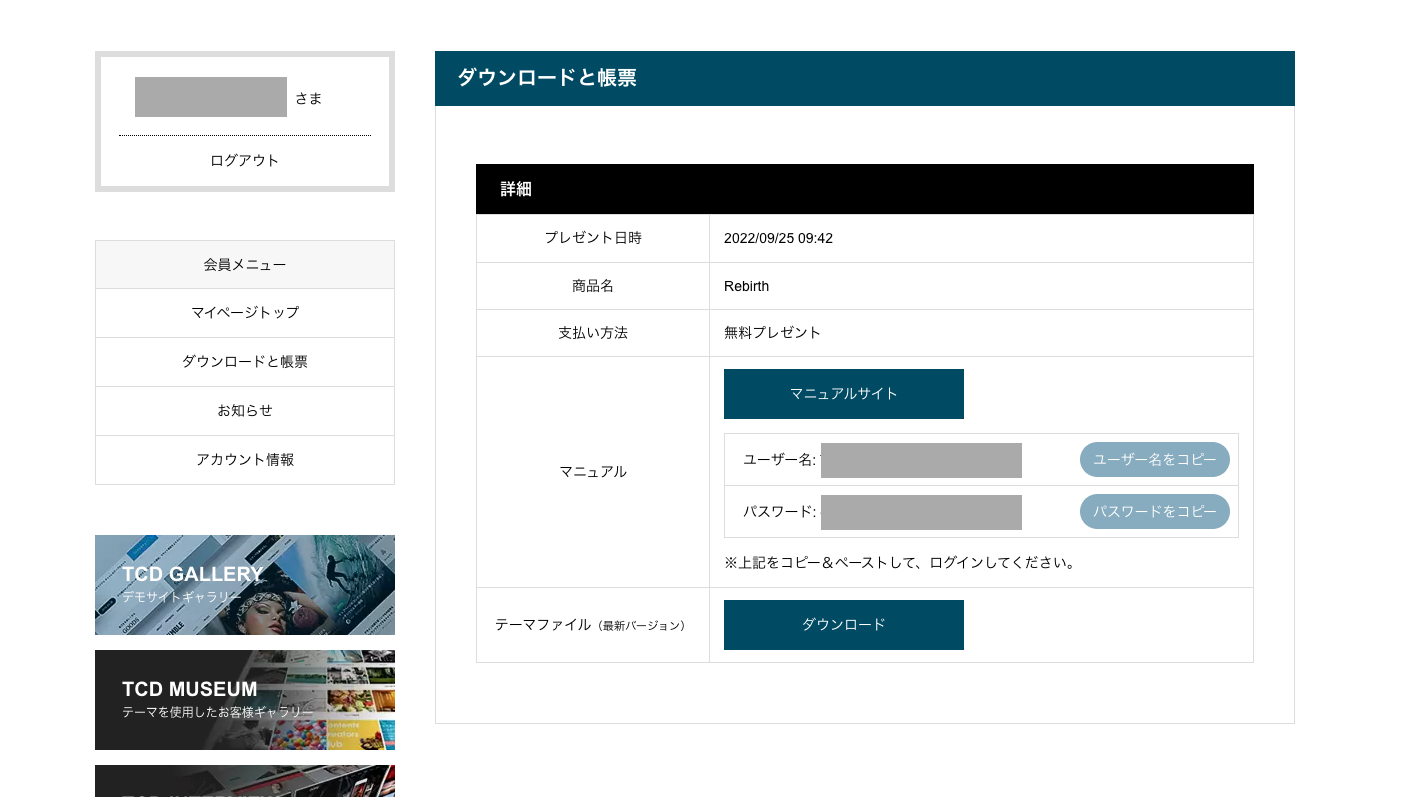The width and height of the screenshot is (1409, 797).
Task: Open the マニュアルサイト button
Action: pyautogui.click(x=844, y=394)
